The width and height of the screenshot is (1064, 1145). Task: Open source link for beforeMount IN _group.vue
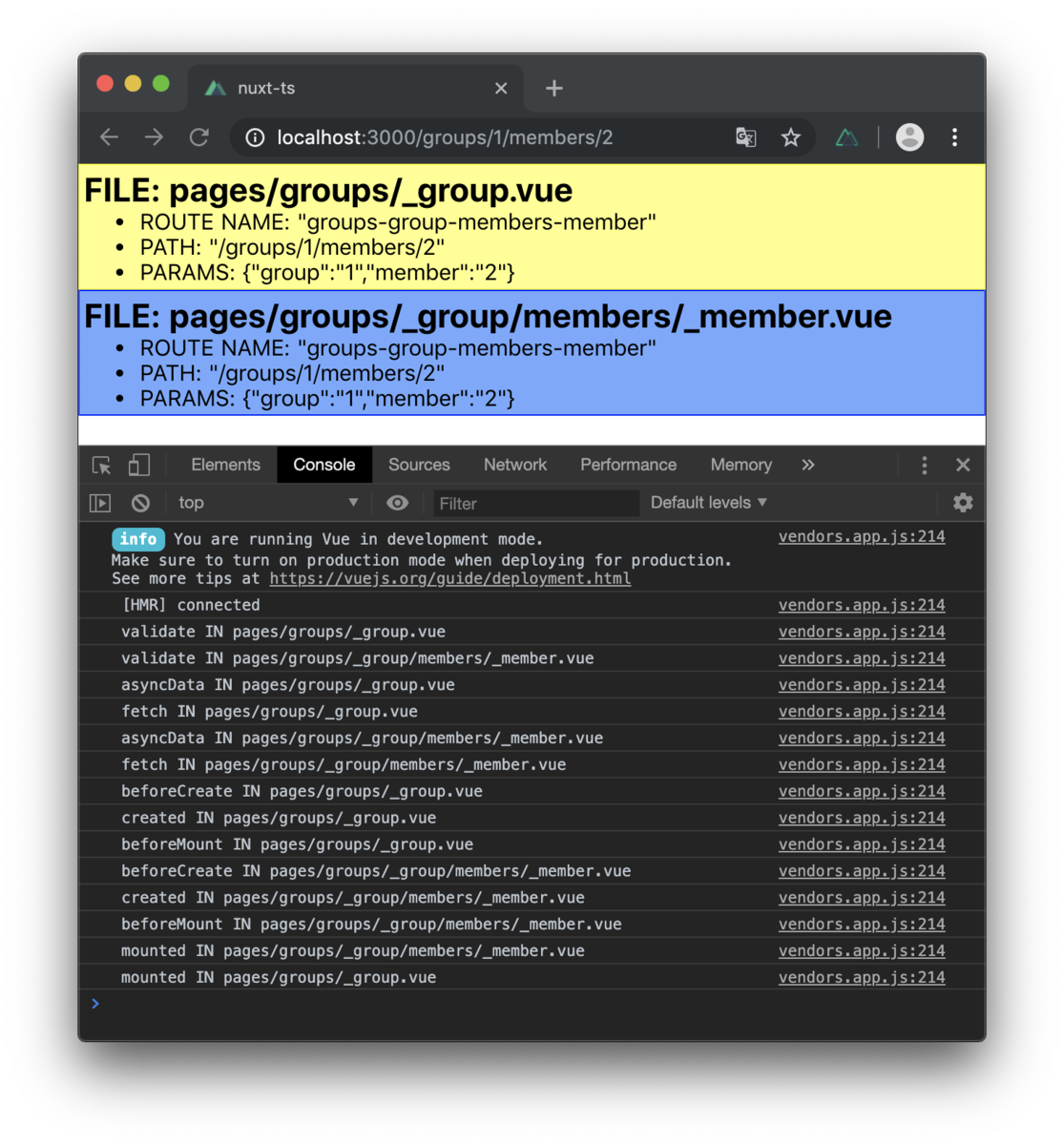coord(862,844)
